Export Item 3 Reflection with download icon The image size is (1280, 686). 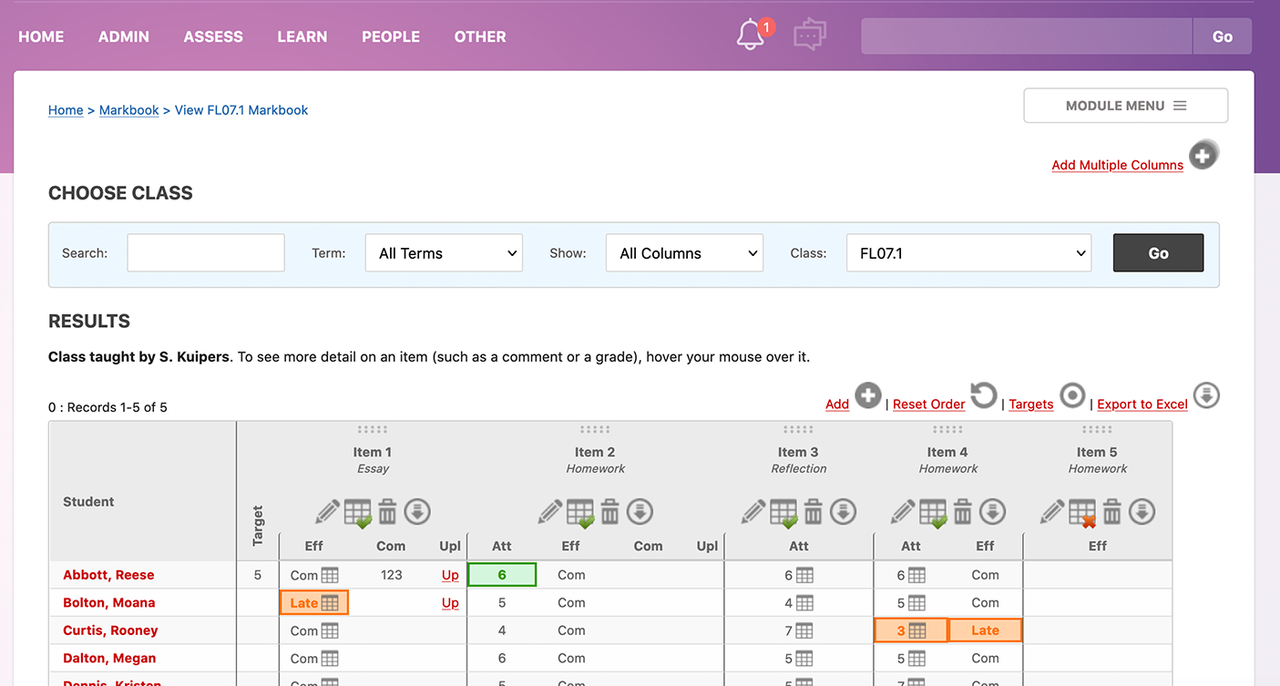pos(843,512)
